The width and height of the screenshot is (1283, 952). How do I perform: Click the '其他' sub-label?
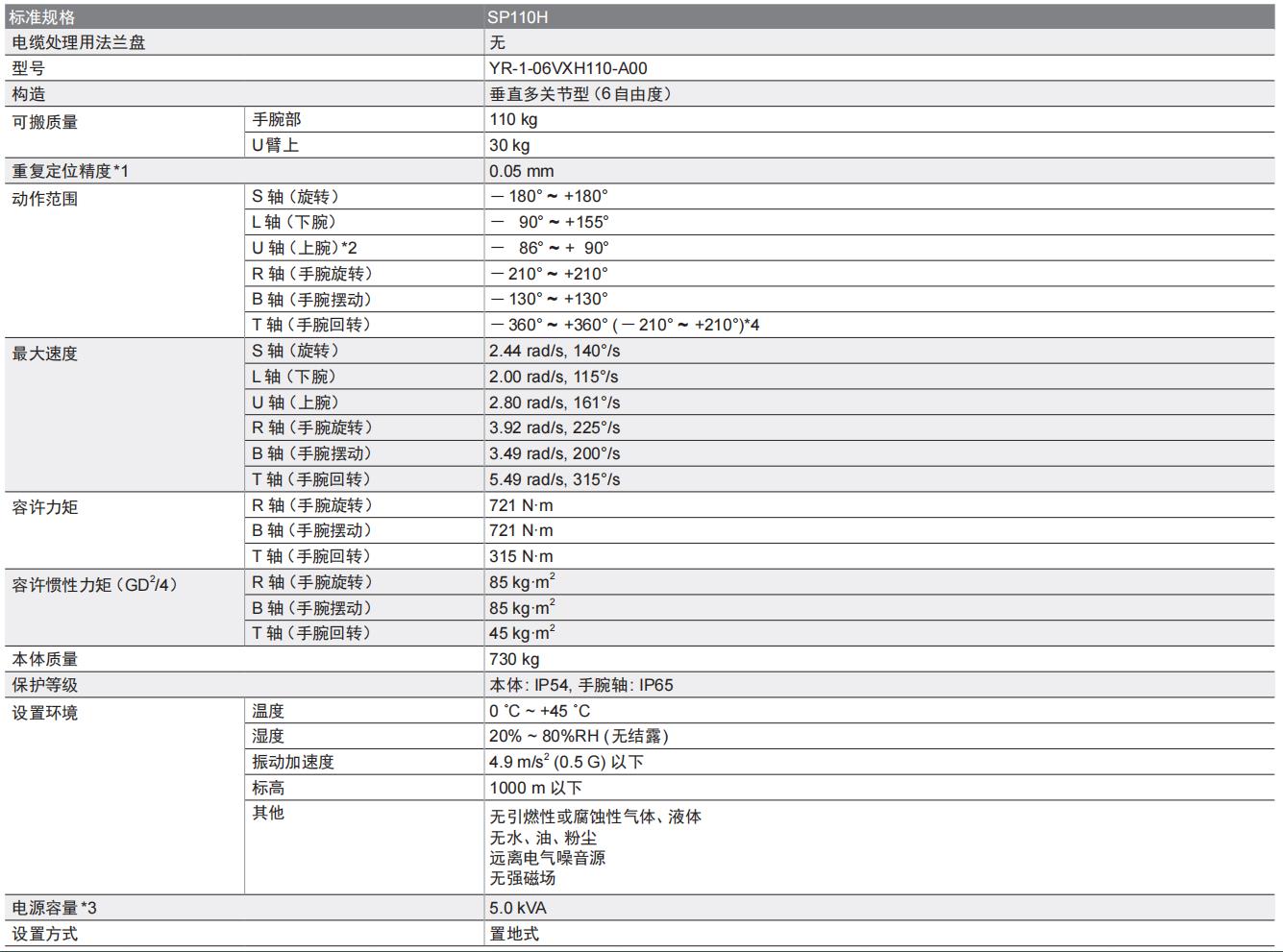[268, 813]
